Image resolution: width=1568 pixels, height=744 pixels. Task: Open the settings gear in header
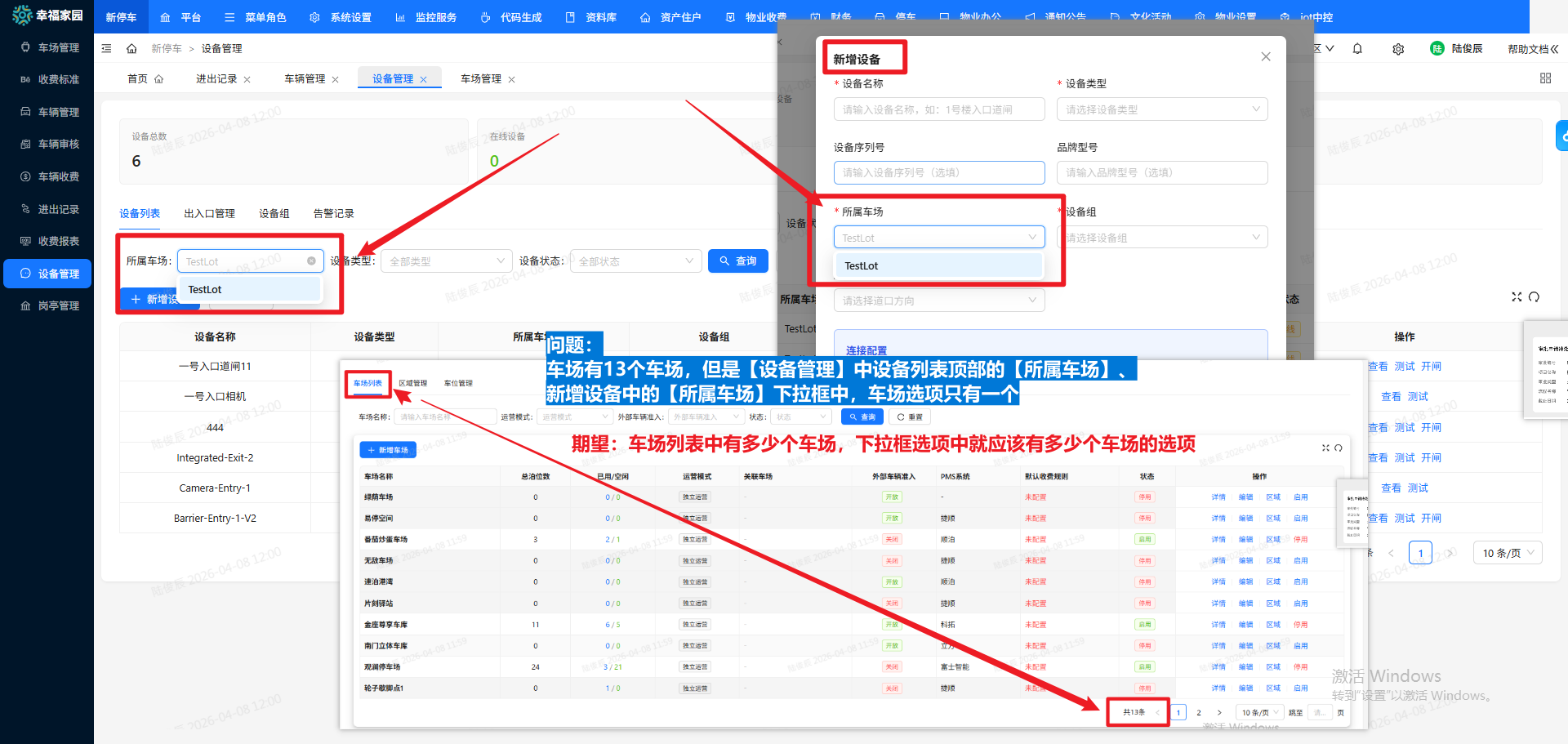pyautogui.click(x=1398, y=49)
